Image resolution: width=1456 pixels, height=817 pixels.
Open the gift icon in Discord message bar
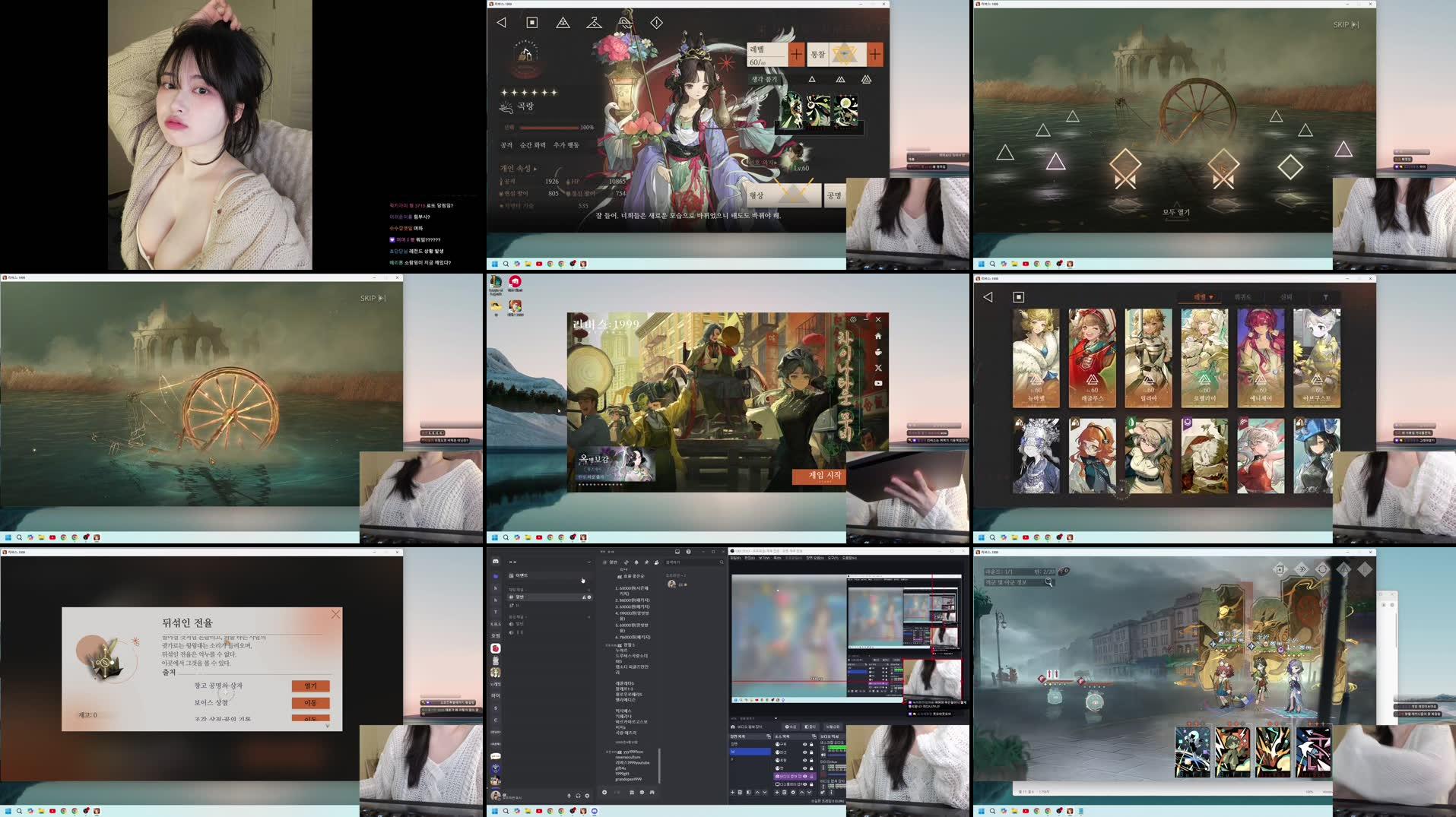coord(632,792)
